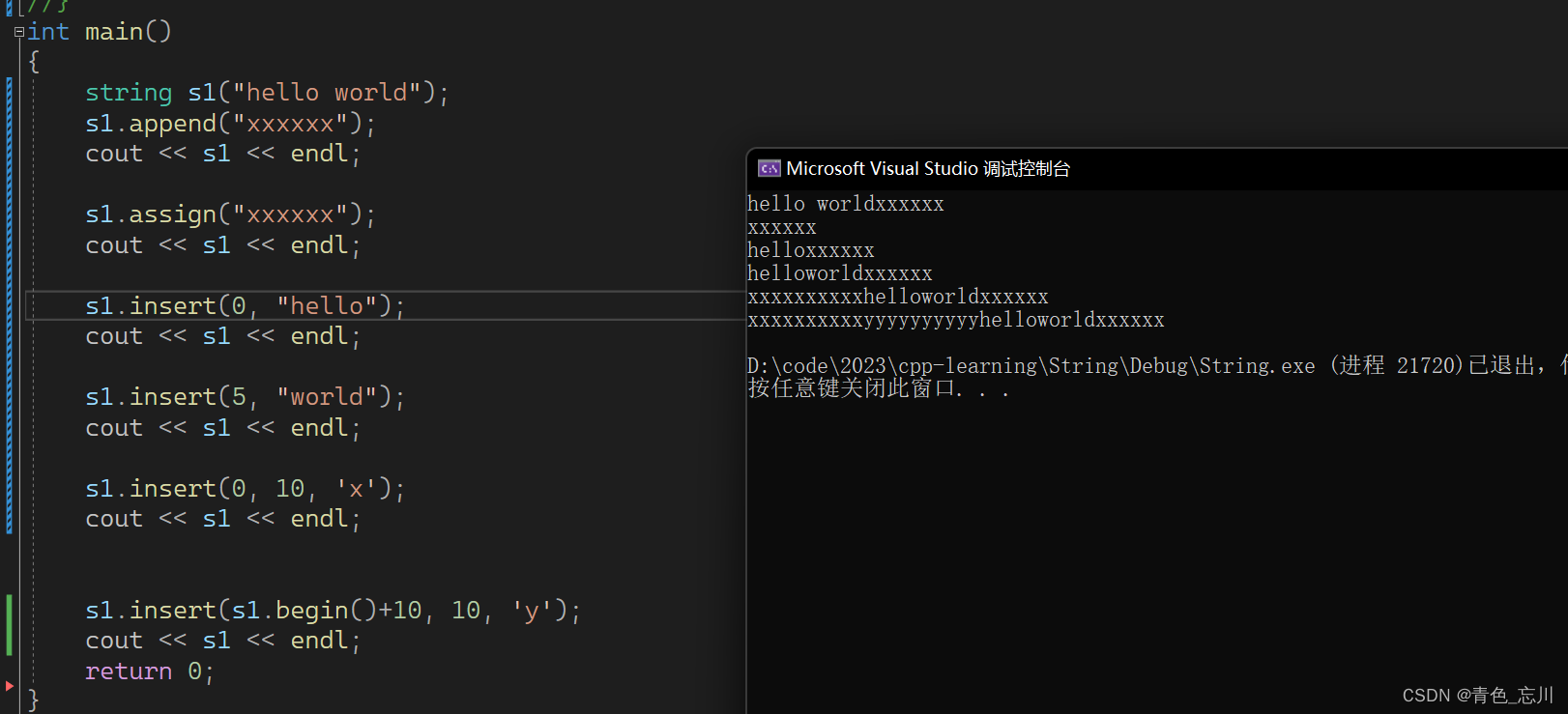Click the s1.append("xxxxxx") line
1568x714 pixels.
coord(230,124)
